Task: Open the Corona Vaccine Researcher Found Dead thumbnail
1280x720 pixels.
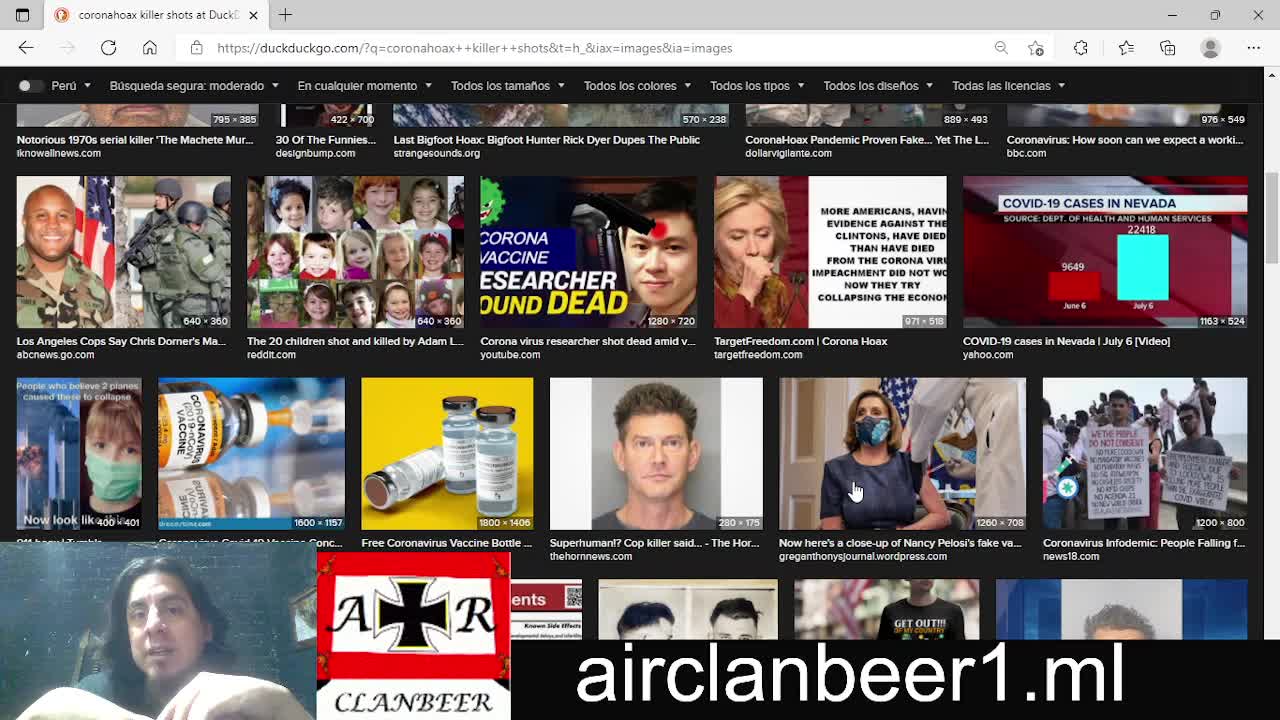Action: pyautogui.click(x=589, y=252)
